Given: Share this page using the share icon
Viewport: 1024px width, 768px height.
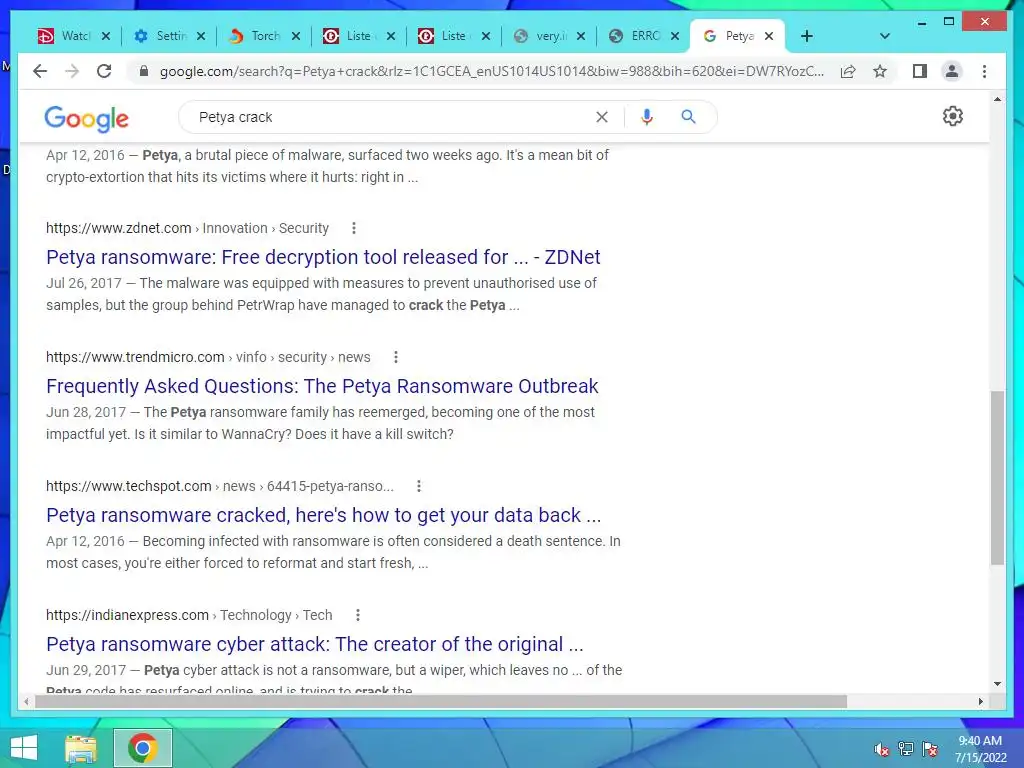Looking at the screenshot, I should (848, 71).
